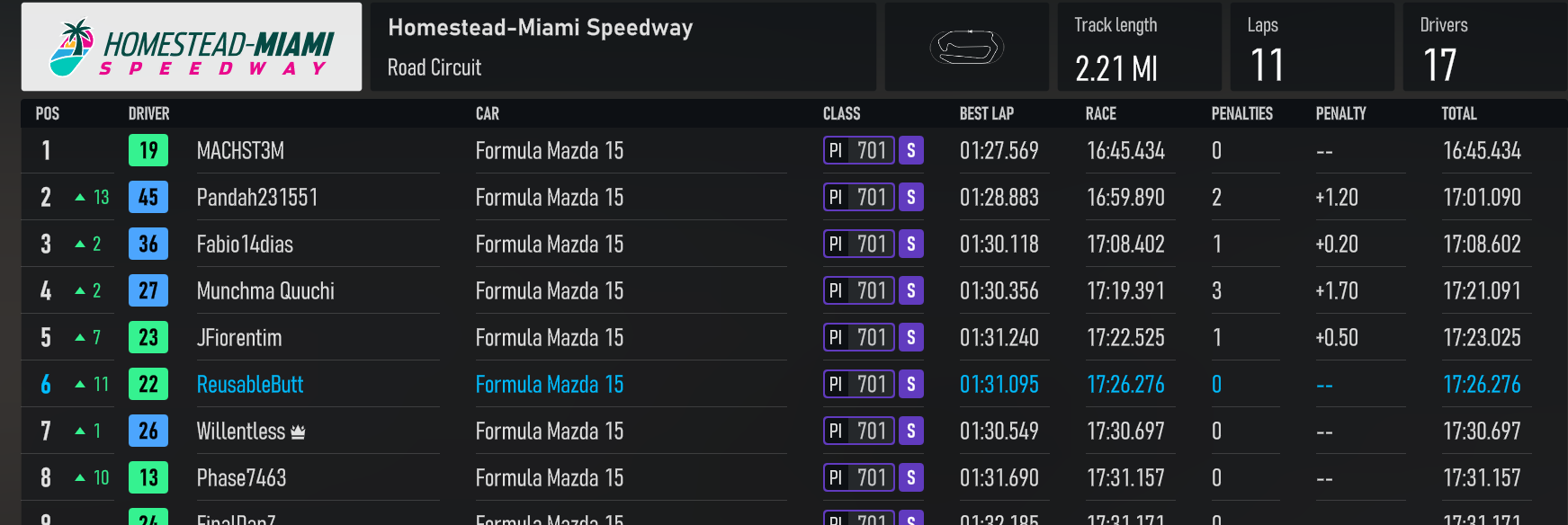1568x525 pixels.
Task: Click the Track length 2.21 MI panel
Action: (1140, 47)
